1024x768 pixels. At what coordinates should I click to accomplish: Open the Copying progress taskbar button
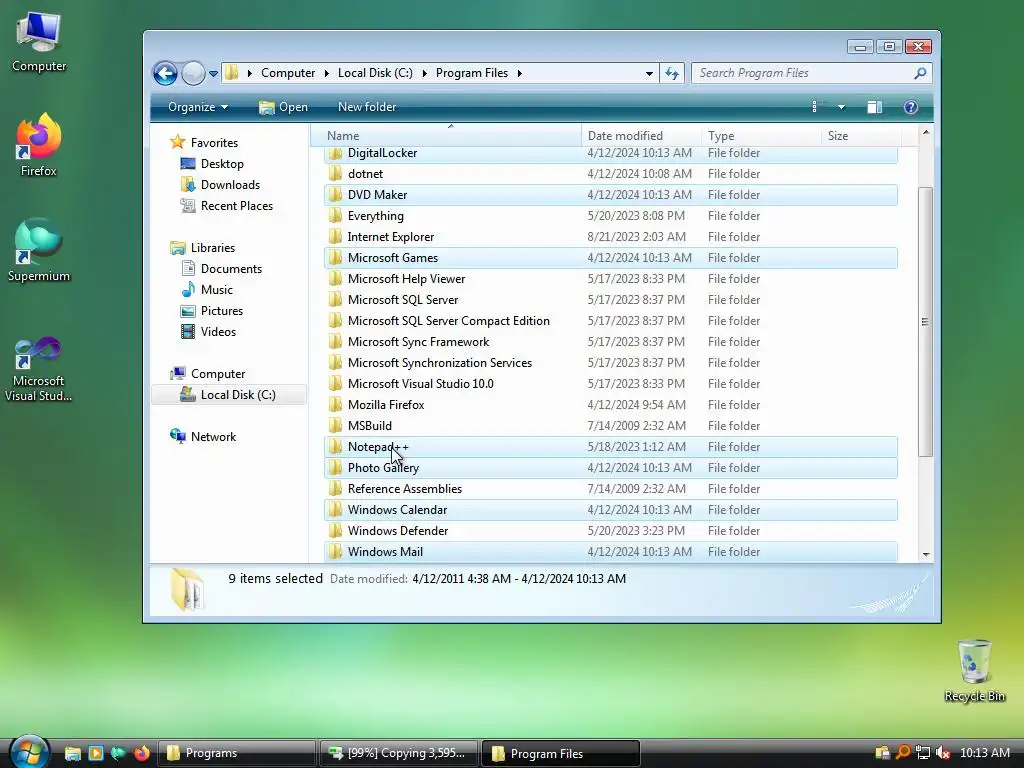click(x=398, y=753)
